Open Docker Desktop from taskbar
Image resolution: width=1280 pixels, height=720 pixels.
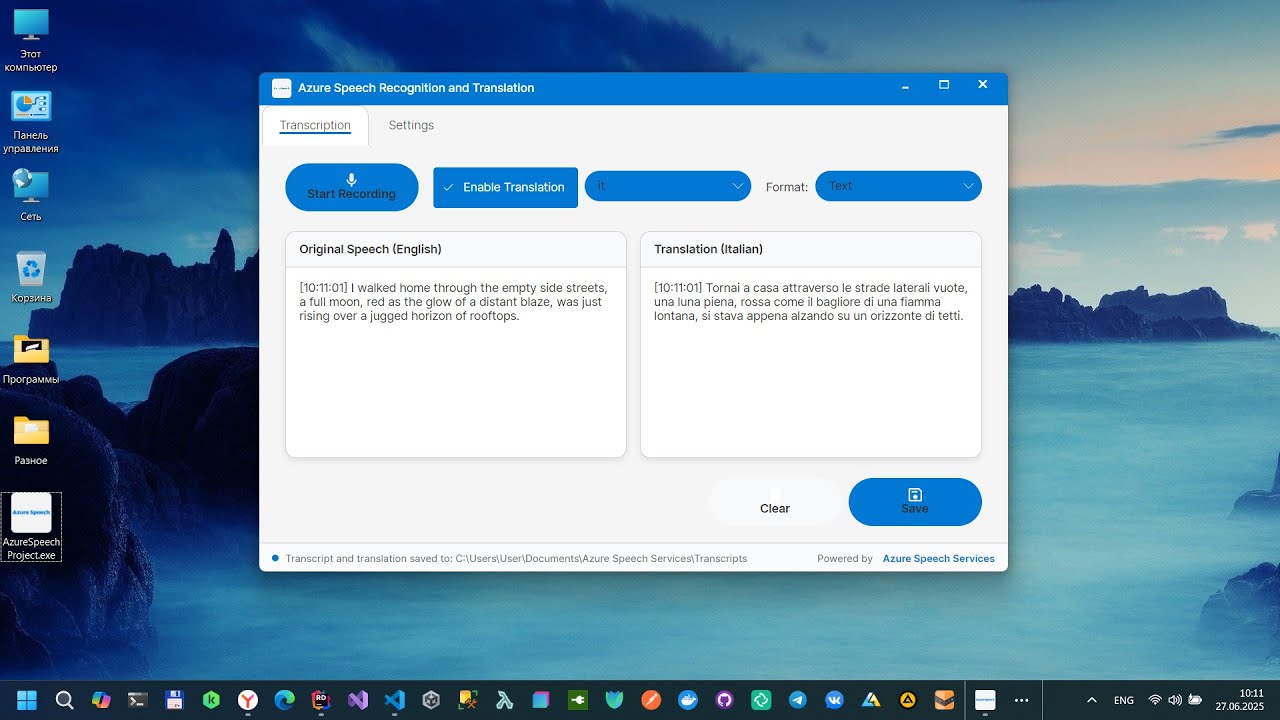pos(688,700)
